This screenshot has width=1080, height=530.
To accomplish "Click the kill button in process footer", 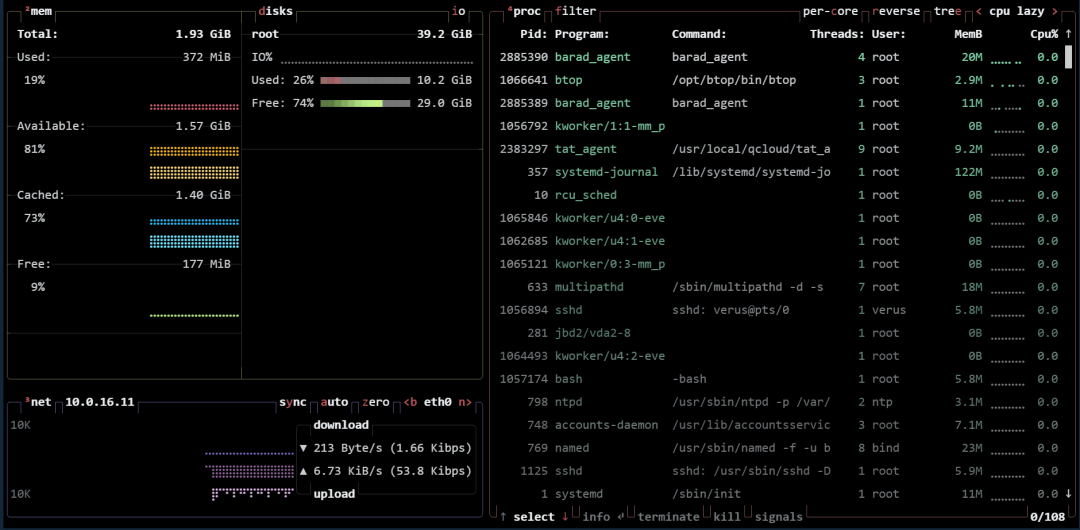I will click(726, 517).
